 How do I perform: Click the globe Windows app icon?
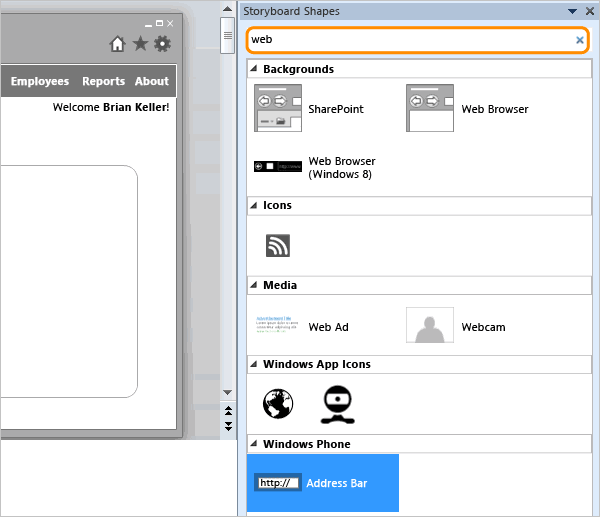tap(278, 405)
